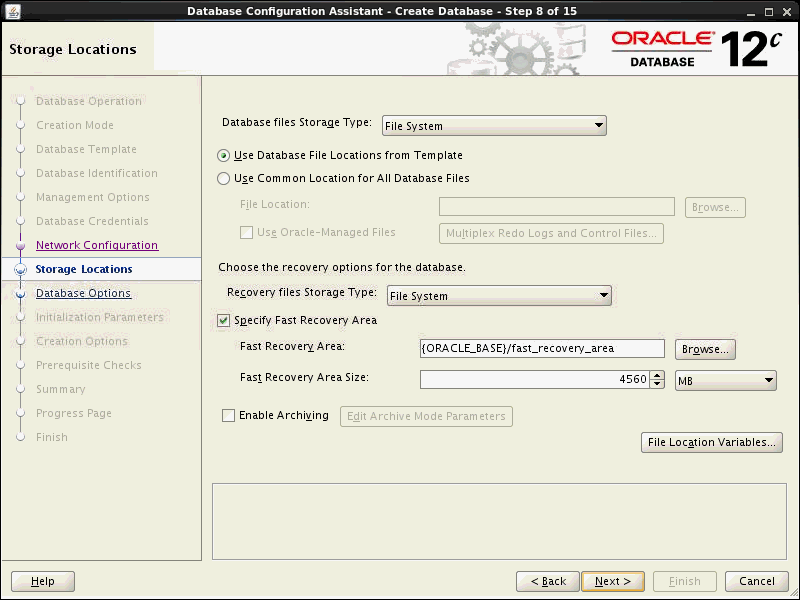Screen dimensions: 800x600
Task: Toggle Use Oracle-Managed Files checkbox
Action: (246, 233)
